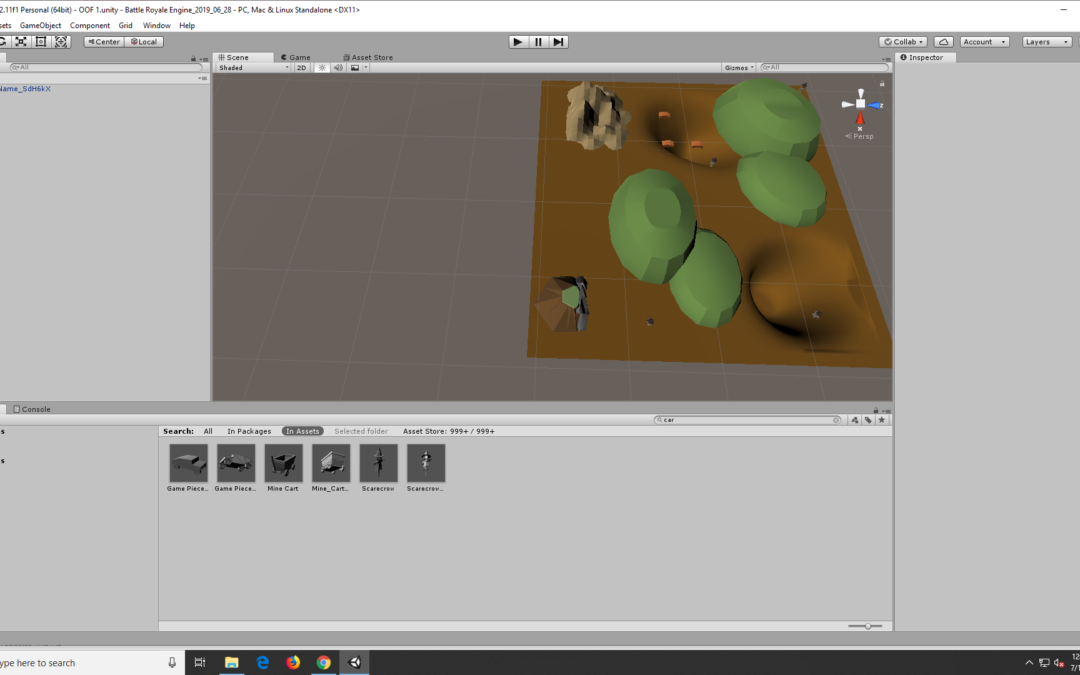Select first Game Piece car asset
This screenshot has width=1080, height=675.
tap(188, 463)
